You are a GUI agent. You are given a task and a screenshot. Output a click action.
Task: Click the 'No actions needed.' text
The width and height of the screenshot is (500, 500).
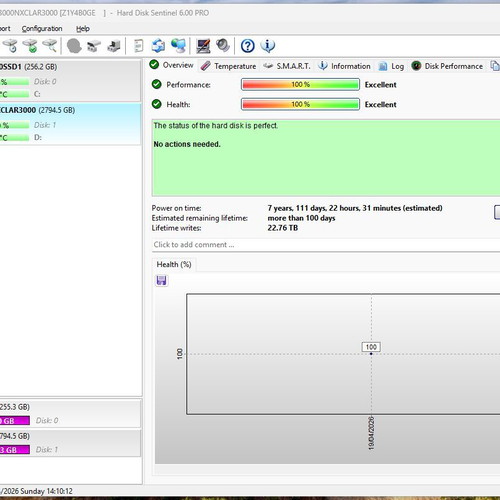click(x=187, y=144)
